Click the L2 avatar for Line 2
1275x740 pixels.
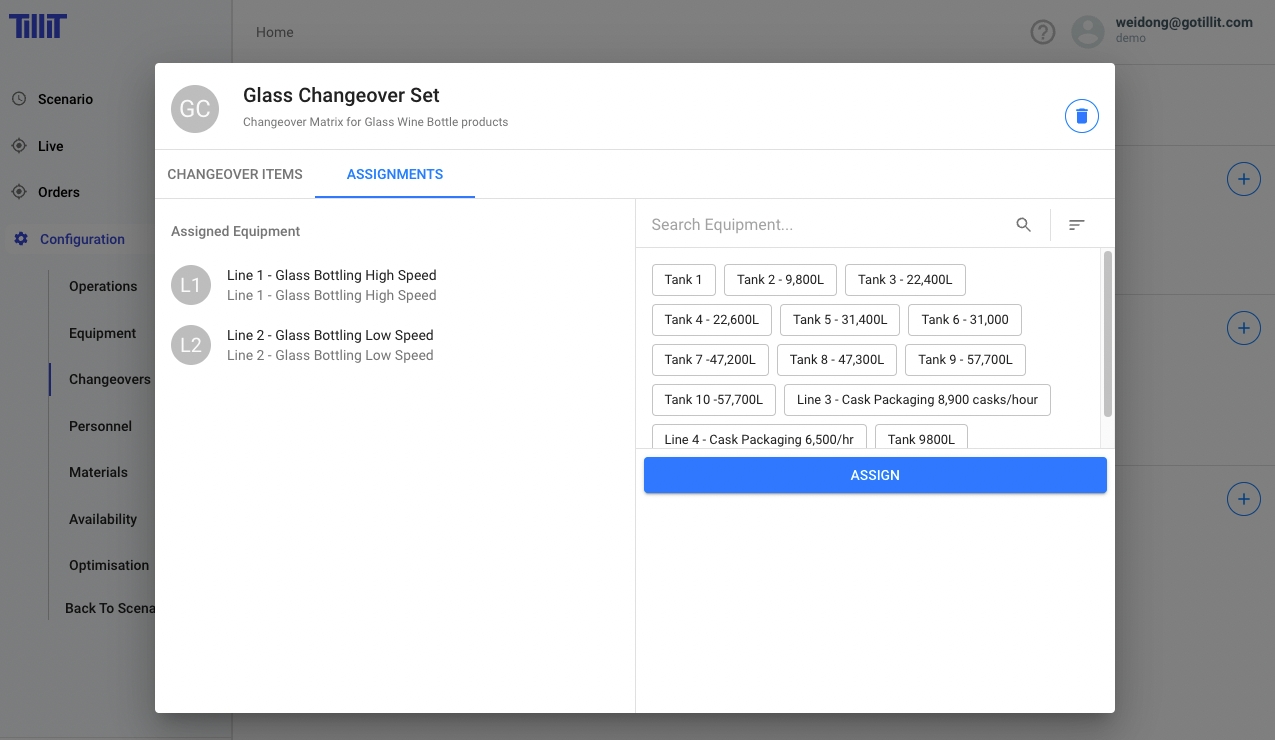[191, 345]
